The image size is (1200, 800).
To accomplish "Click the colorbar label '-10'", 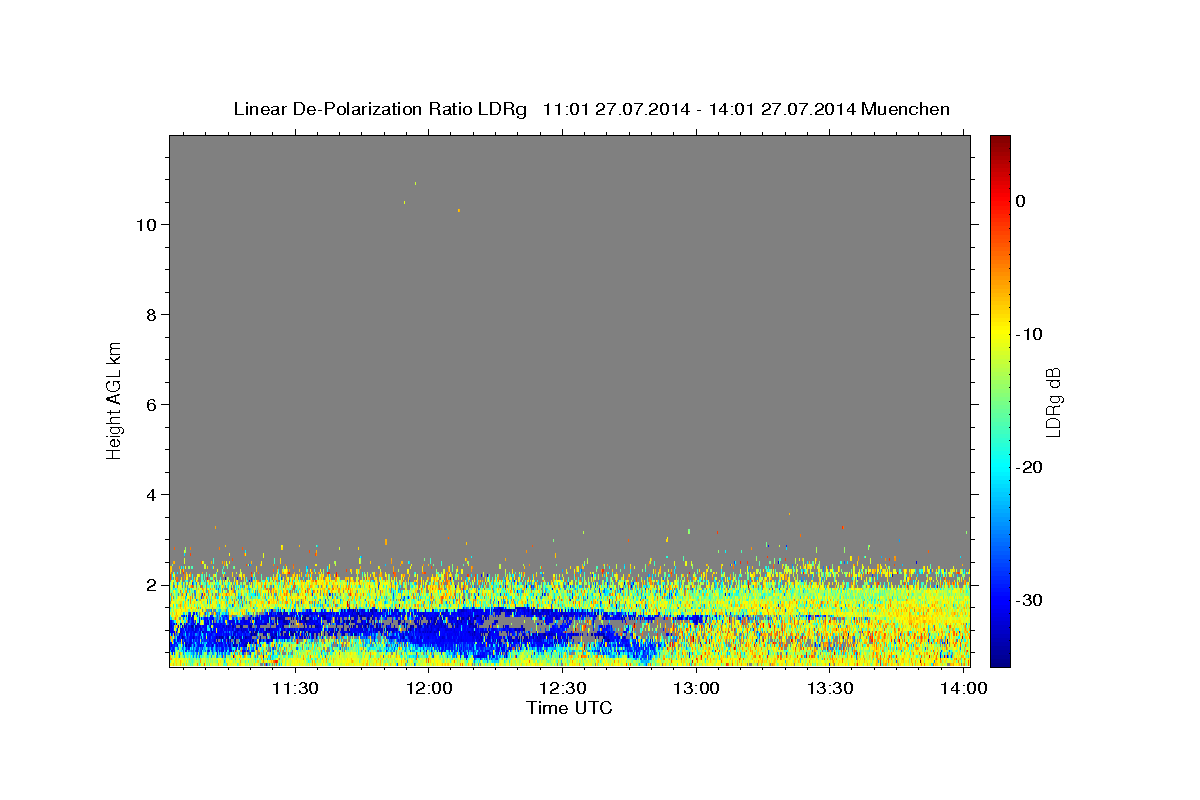I will pos(1029,334).
